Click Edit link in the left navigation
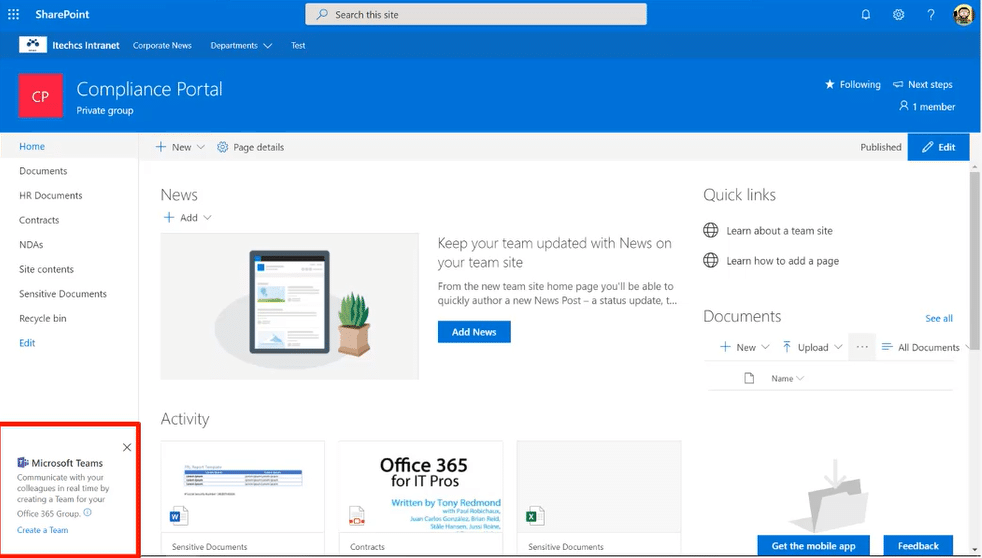 coord(27,343)
